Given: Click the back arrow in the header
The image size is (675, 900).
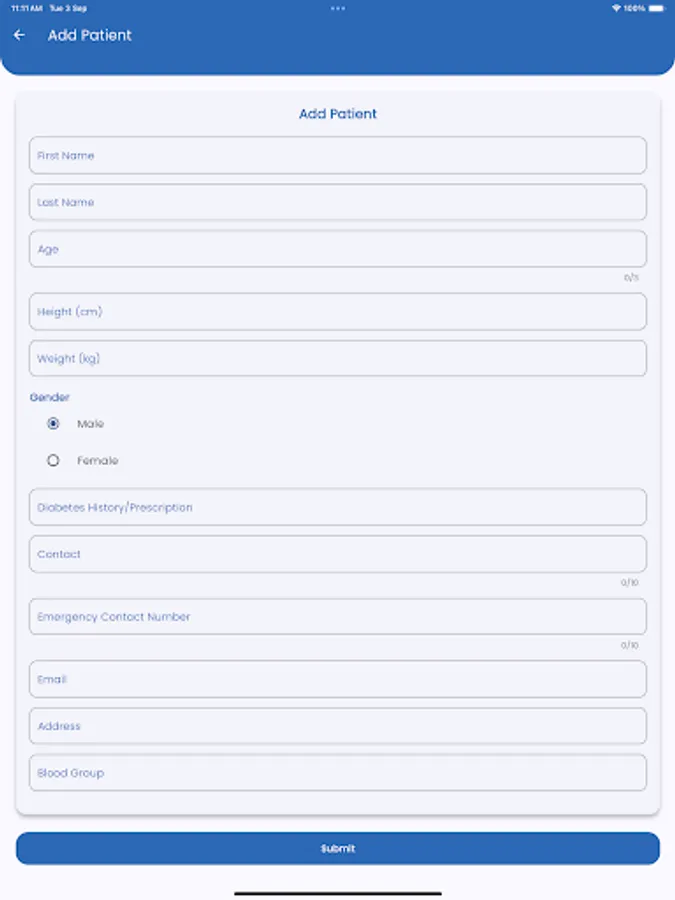Looking at the screenshot, I should 19,35.
